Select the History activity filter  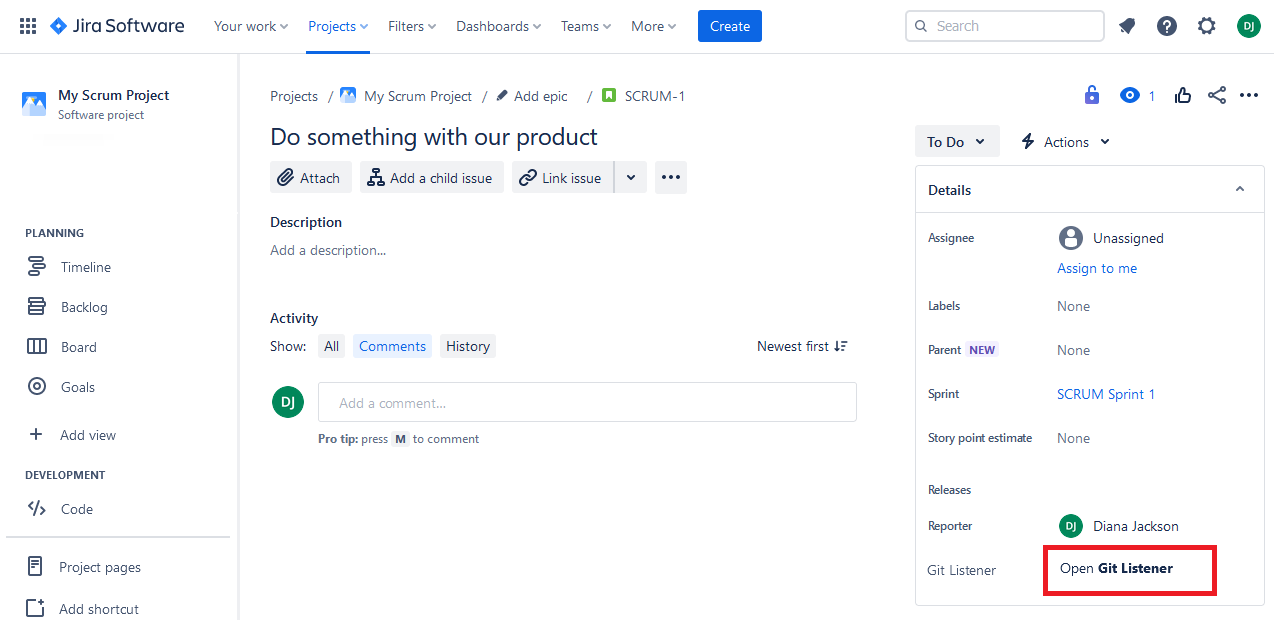click(x=468, y=346)
